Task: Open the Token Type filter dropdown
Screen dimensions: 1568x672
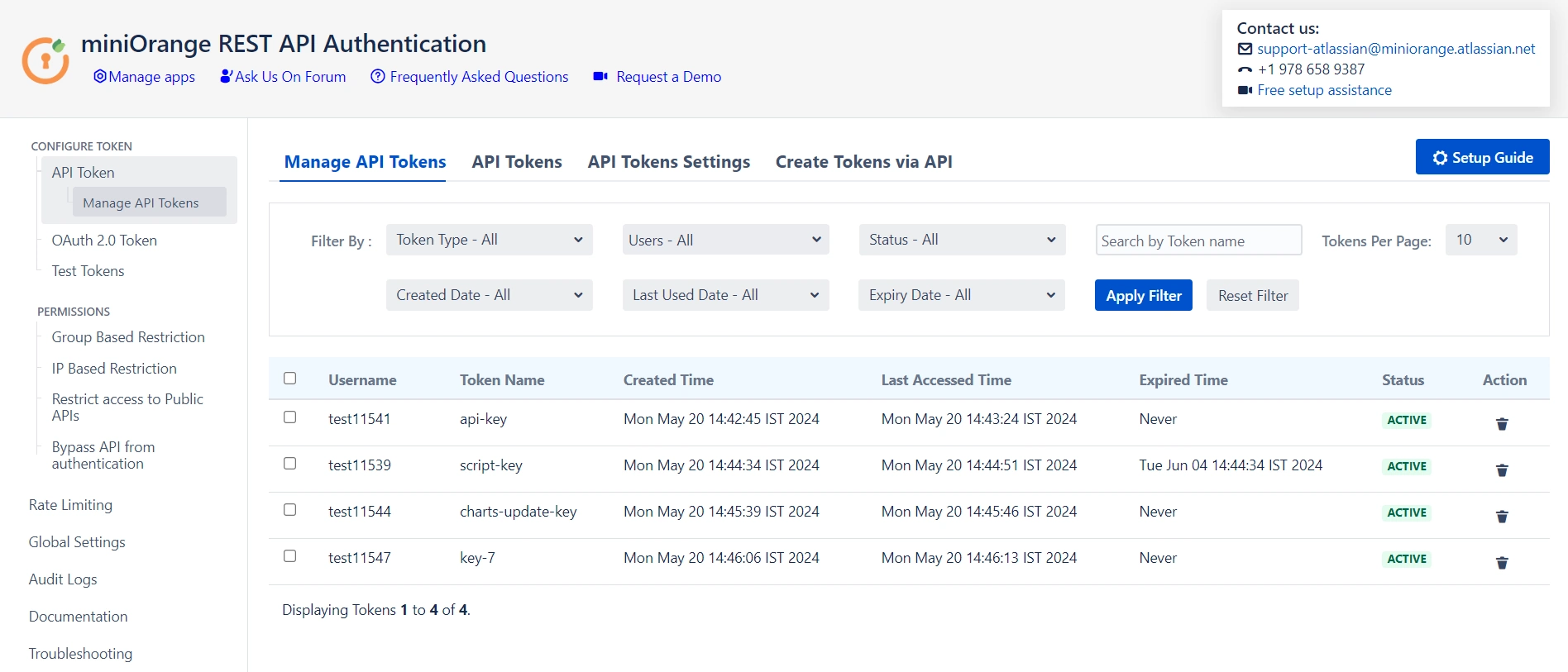Action: (490, 240)
